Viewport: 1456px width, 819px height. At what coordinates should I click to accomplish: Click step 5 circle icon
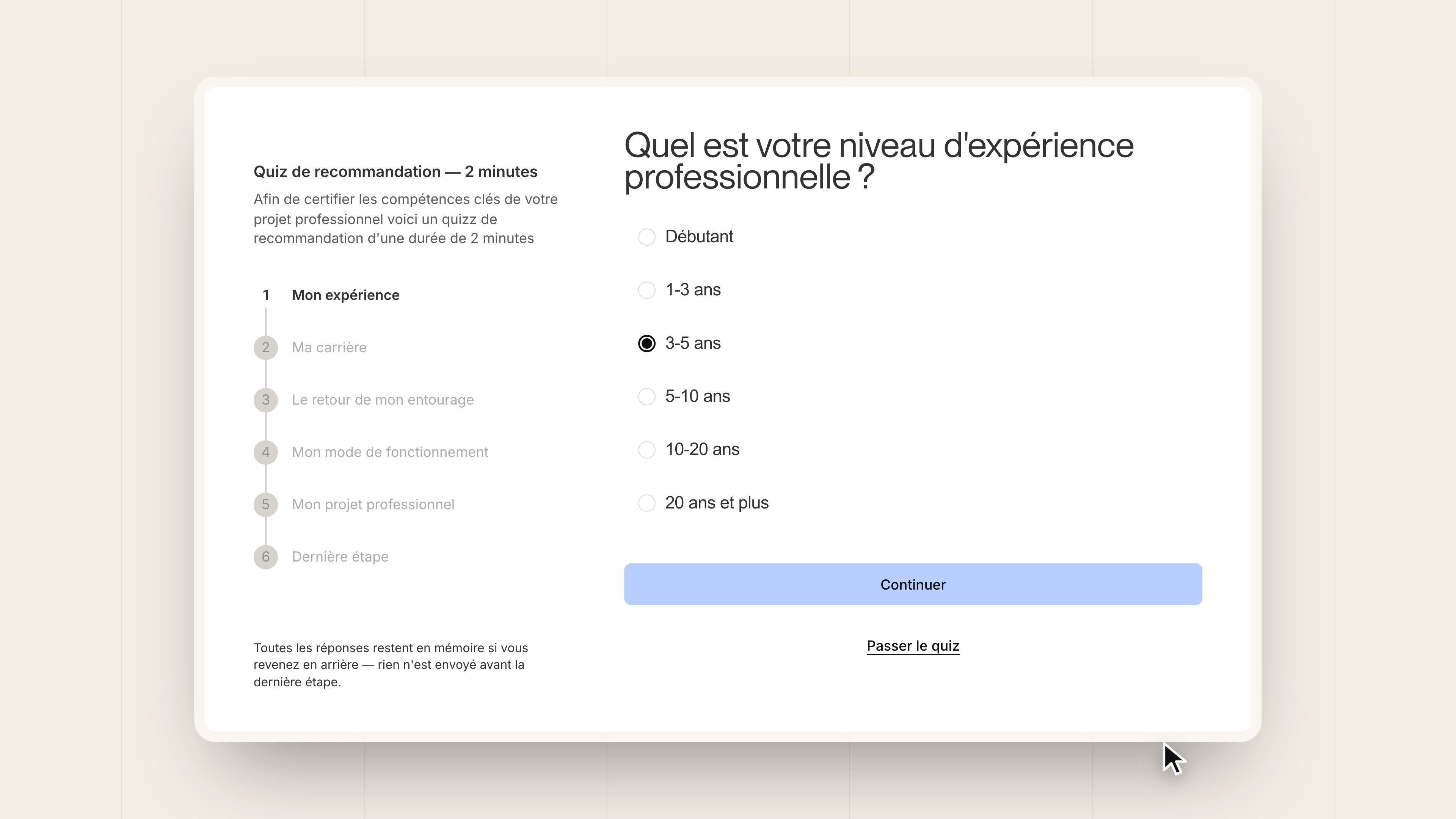click(x=266, y=505)
